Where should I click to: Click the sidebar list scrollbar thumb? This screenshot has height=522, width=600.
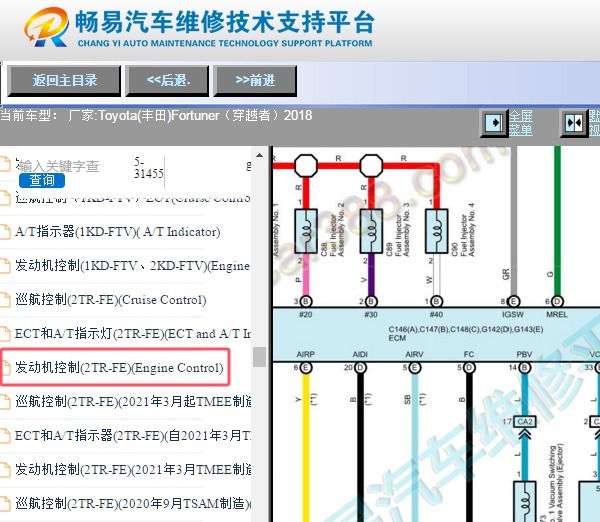pyautogui.click(x=259, y=357)
